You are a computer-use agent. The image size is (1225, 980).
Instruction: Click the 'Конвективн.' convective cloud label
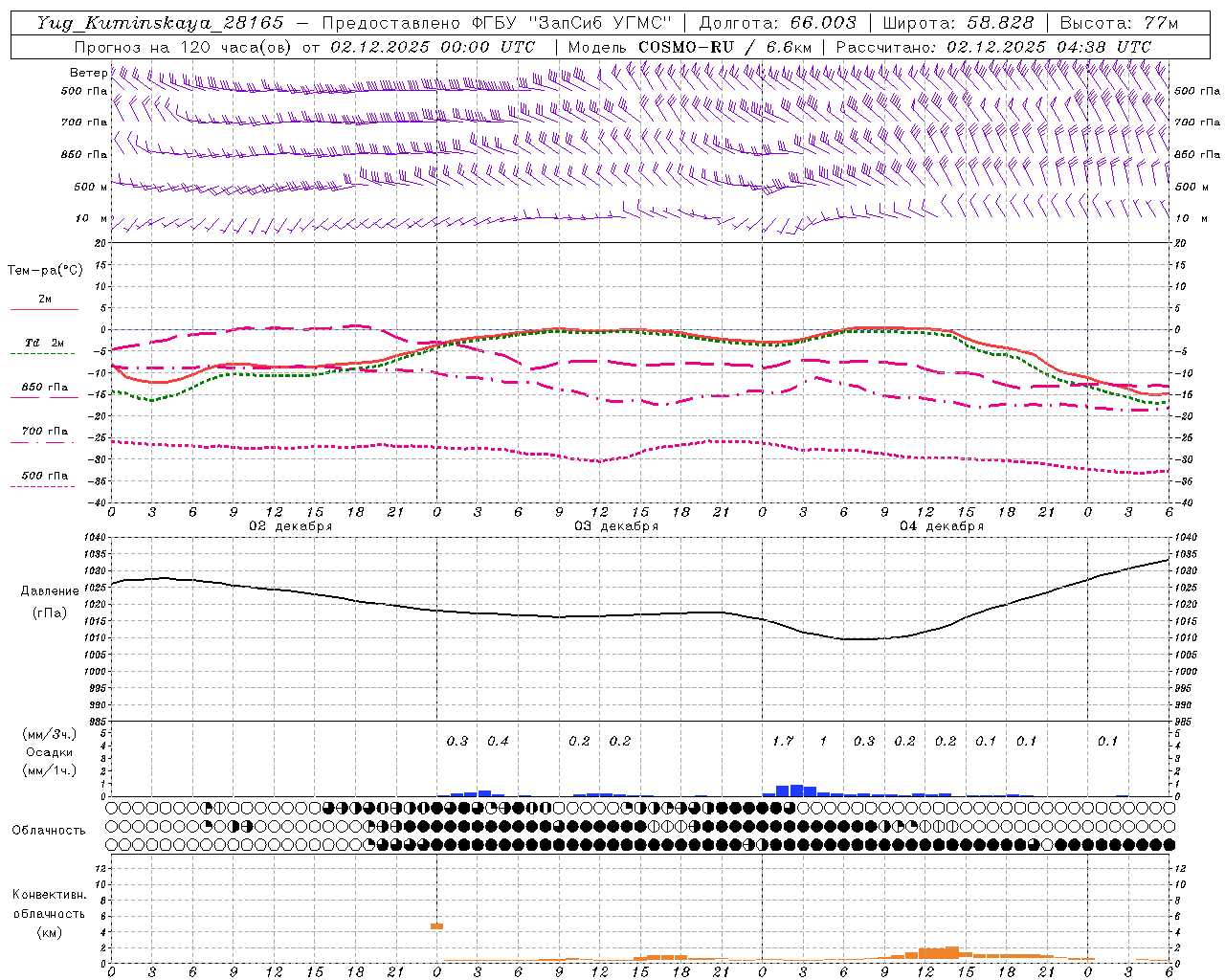point(49,895)
